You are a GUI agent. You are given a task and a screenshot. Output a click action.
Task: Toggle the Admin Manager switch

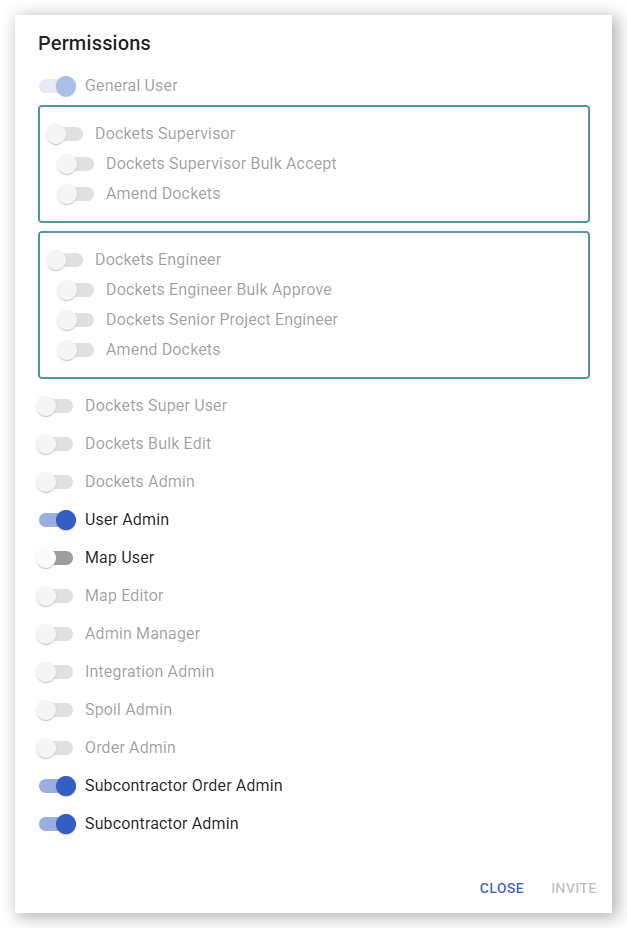tap(56, 634)
